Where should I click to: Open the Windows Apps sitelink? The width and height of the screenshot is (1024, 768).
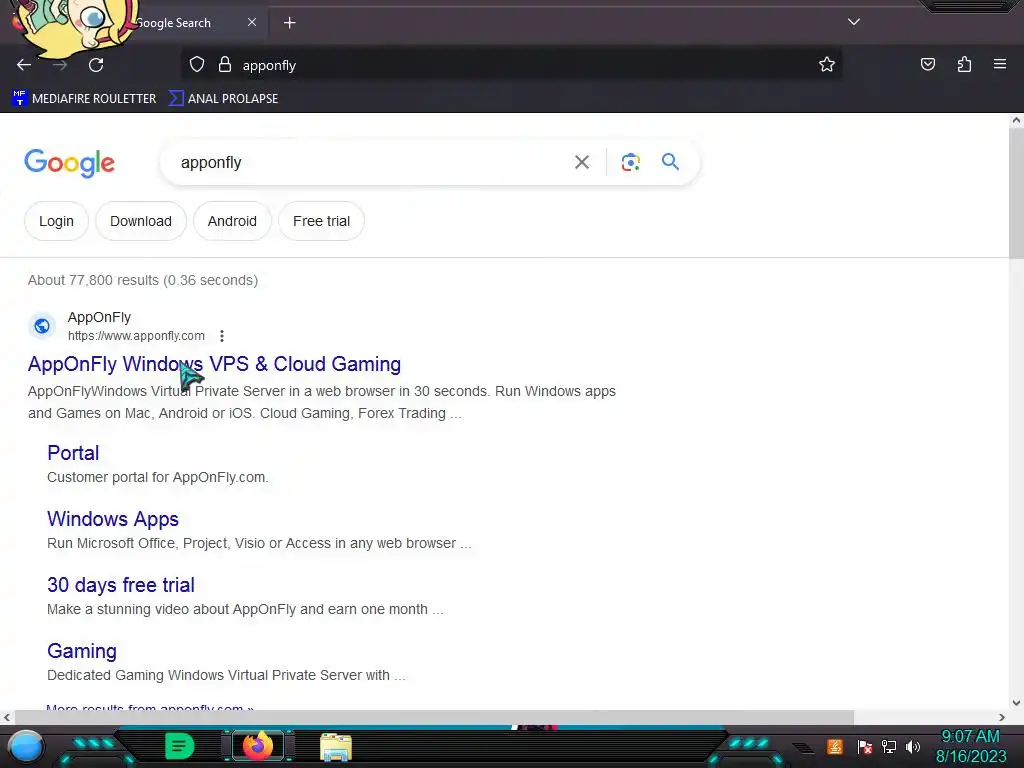(113, 519)
